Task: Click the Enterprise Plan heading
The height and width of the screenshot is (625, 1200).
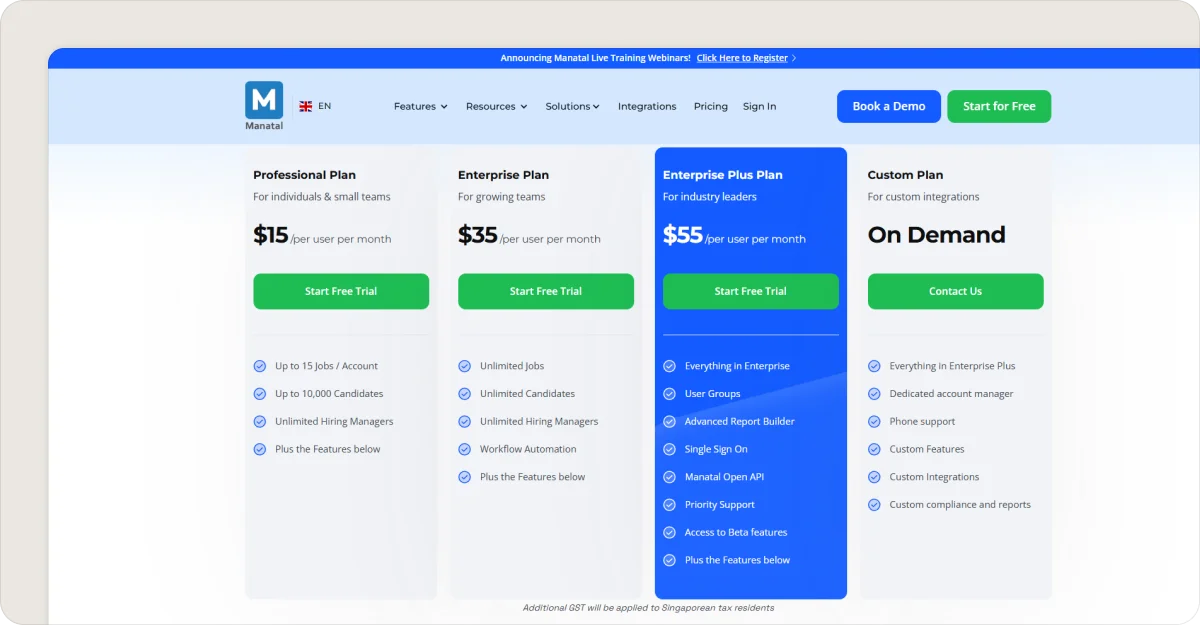Action: pos(503,175)
